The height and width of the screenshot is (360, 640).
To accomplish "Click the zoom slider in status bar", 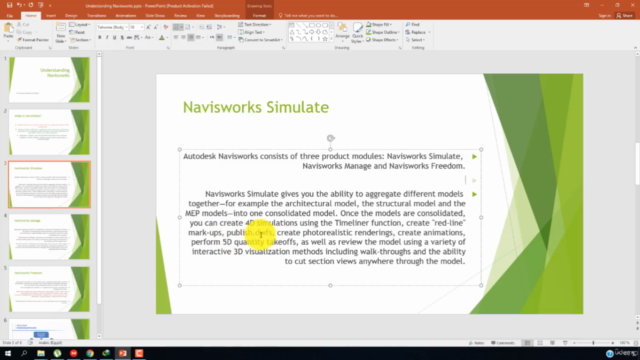I will (x=593, y=343).
